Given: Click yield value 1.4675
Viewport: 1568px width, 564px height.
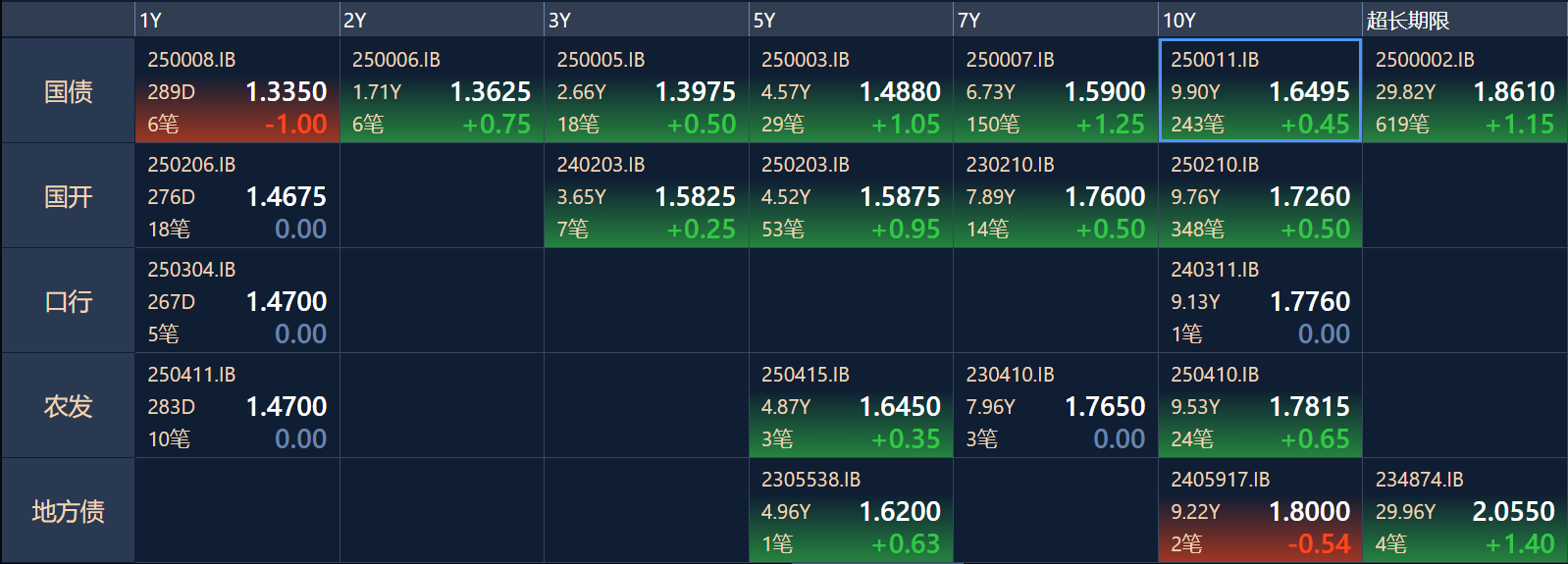Looking at the screenshot, I should point(286,197).
